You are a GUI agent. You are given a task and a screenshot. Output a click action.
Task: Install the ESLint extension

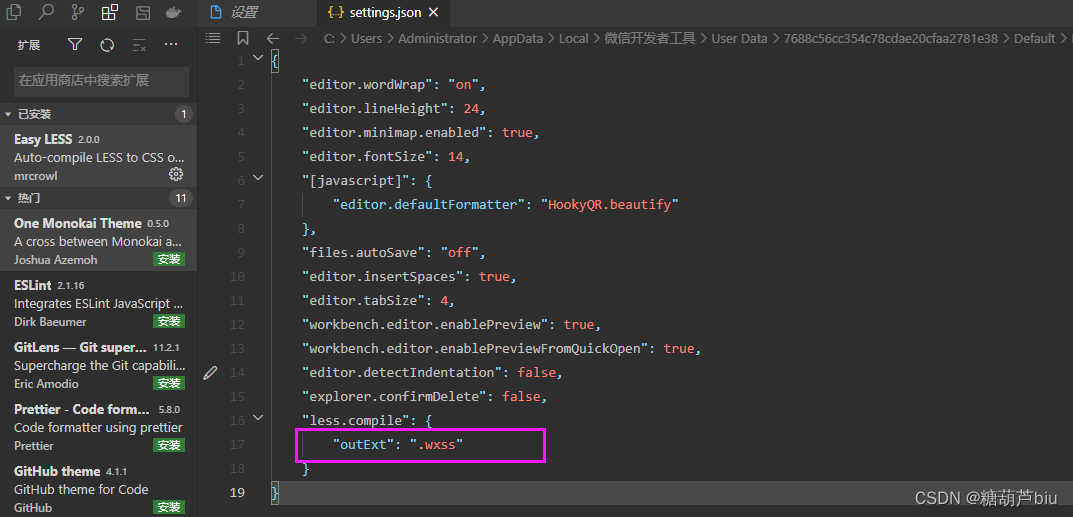pos(169,321)
